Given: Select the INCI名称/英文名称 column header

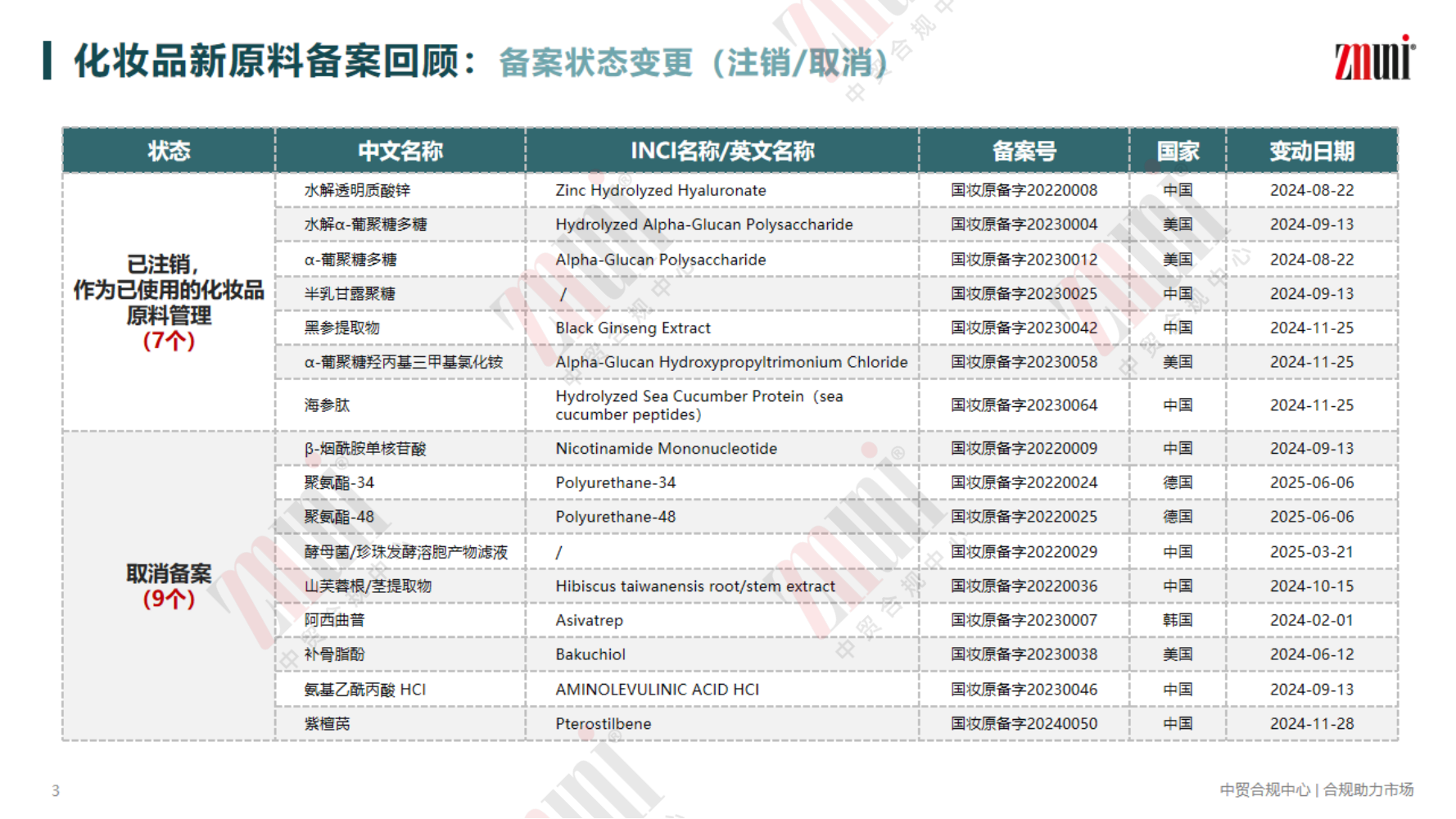Looking at the screenshot, I should [722, 151].
